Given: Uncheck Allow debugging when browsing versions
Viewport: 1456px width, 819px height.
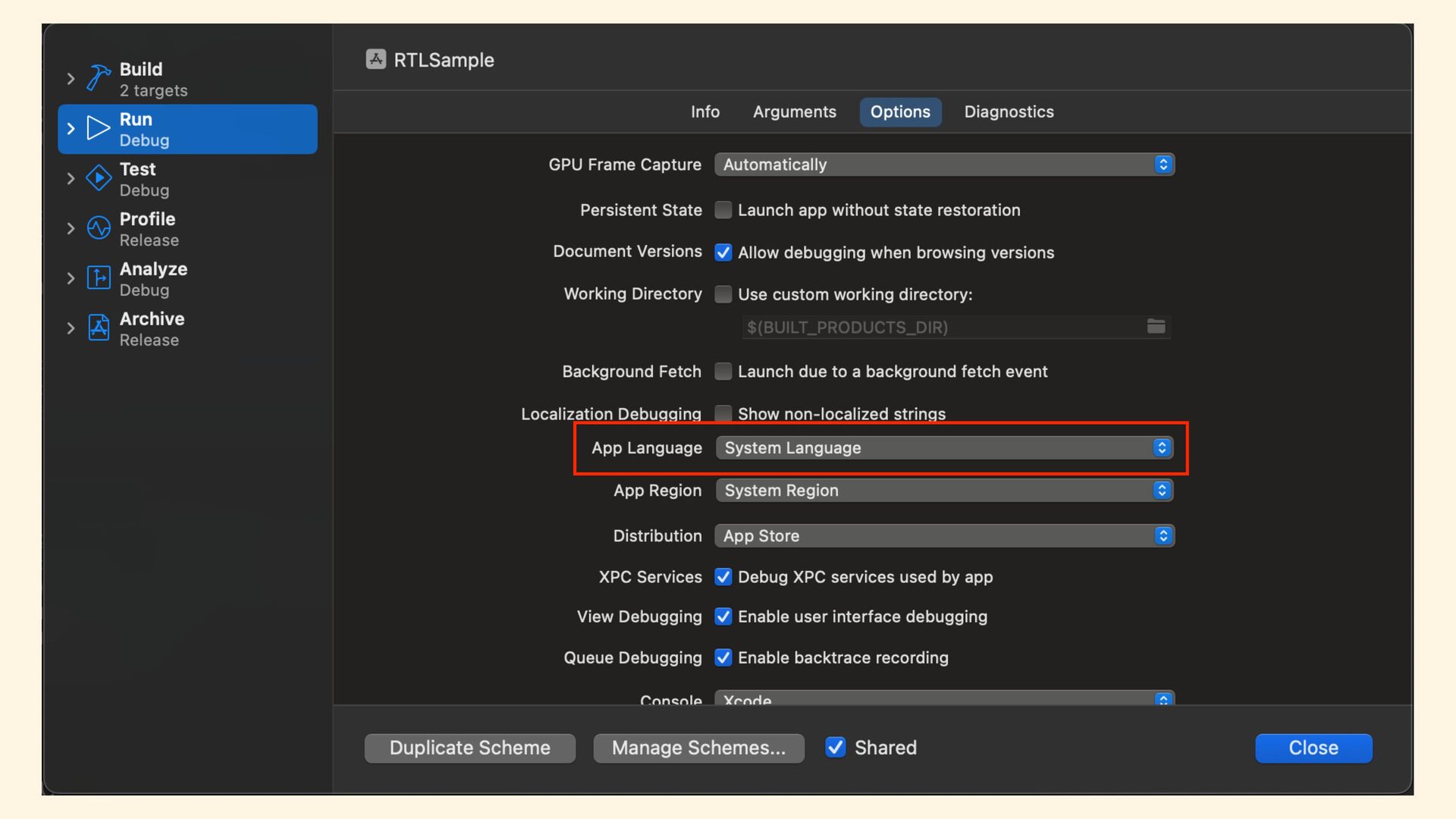Looking at the screenshot, I should [723, 253].
